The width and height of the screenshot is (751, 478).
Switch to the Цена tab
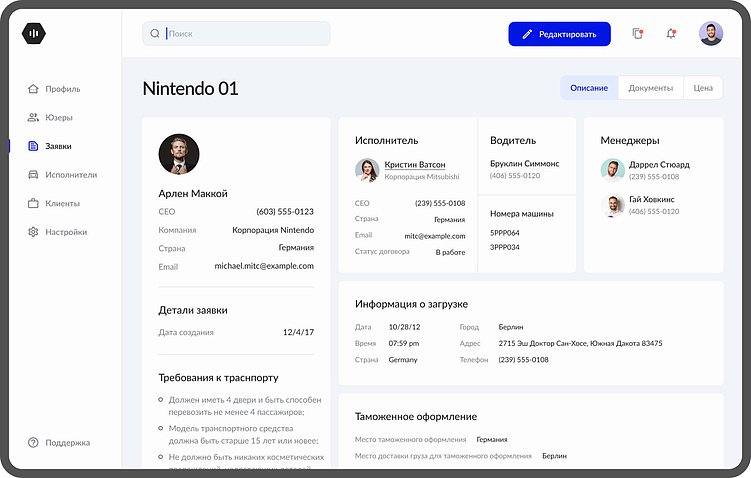point(703,88)
